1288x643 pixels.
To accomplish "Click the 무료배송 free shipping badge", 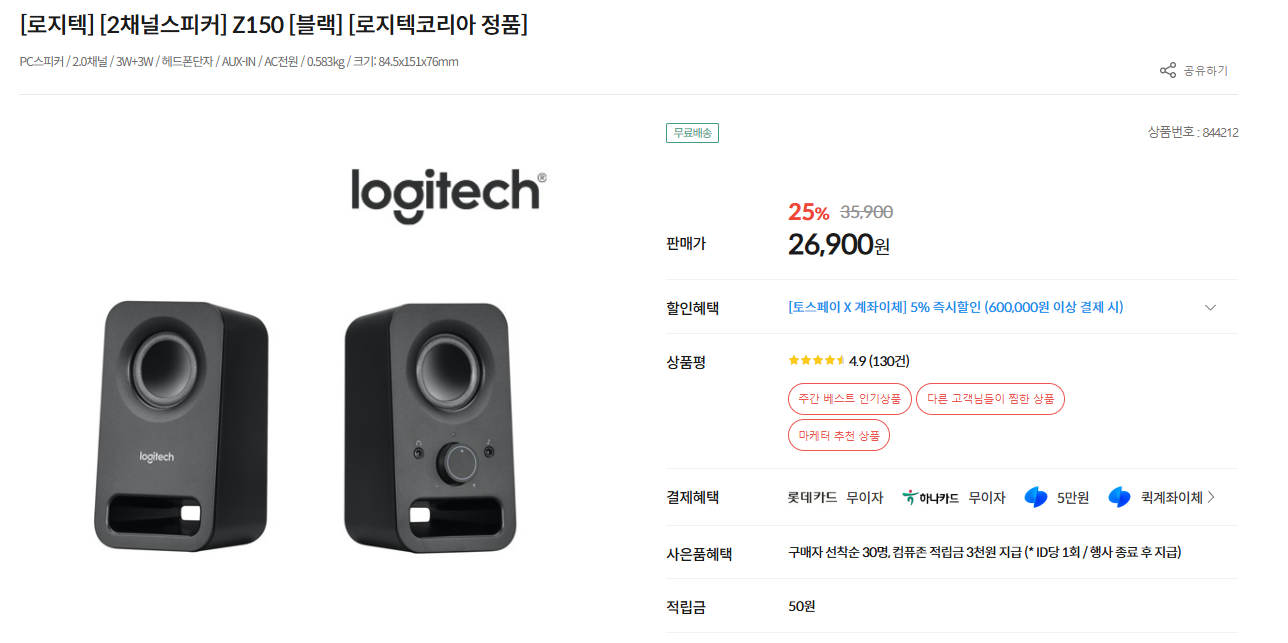I will point(692,132).
